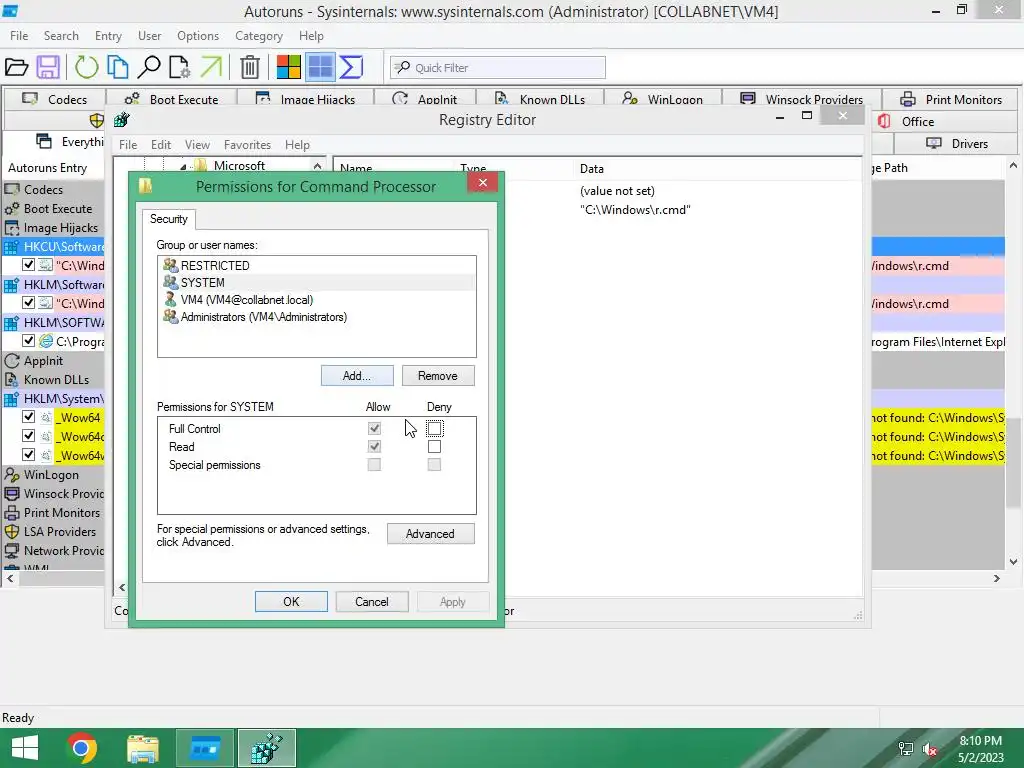Click Autoruns horizontal scroll right arrow

pos(997,579)
